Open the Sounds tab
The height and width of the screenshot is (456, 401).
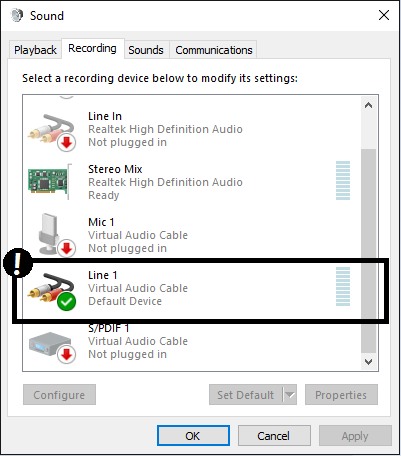[146, 50]
